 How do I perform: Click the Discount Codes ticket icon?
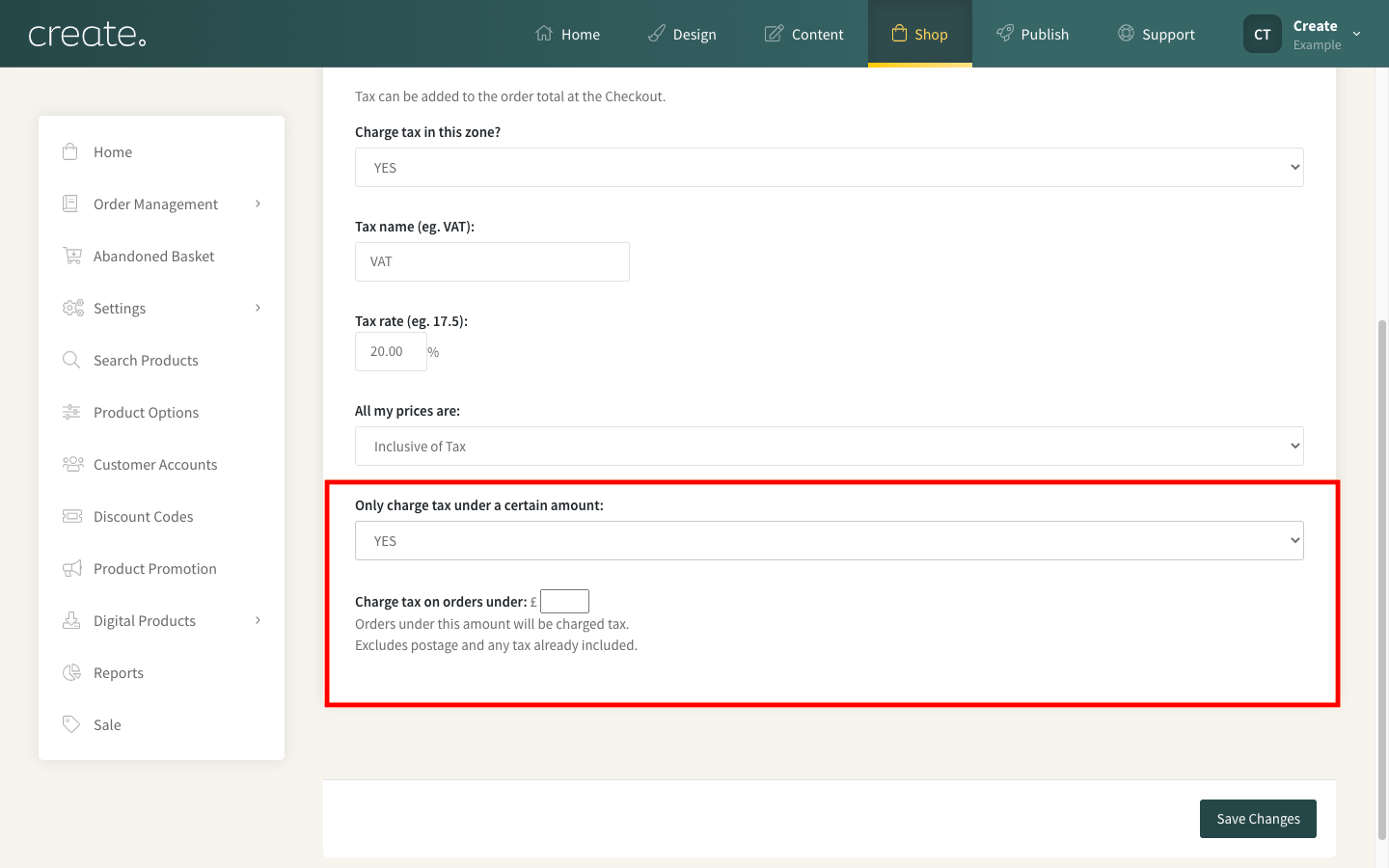coord(72,516)
